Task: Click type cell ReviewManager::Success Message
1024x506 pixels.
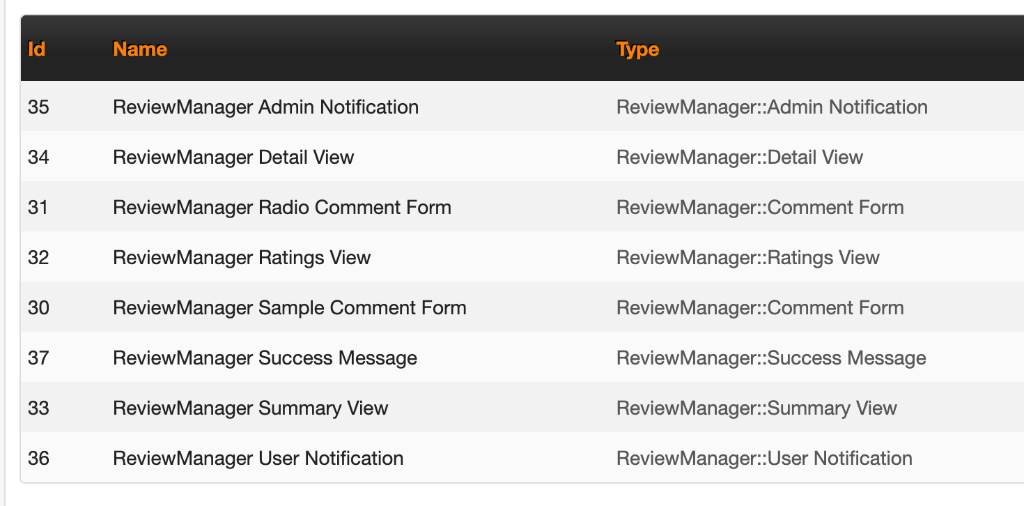Action: point(771,358)
